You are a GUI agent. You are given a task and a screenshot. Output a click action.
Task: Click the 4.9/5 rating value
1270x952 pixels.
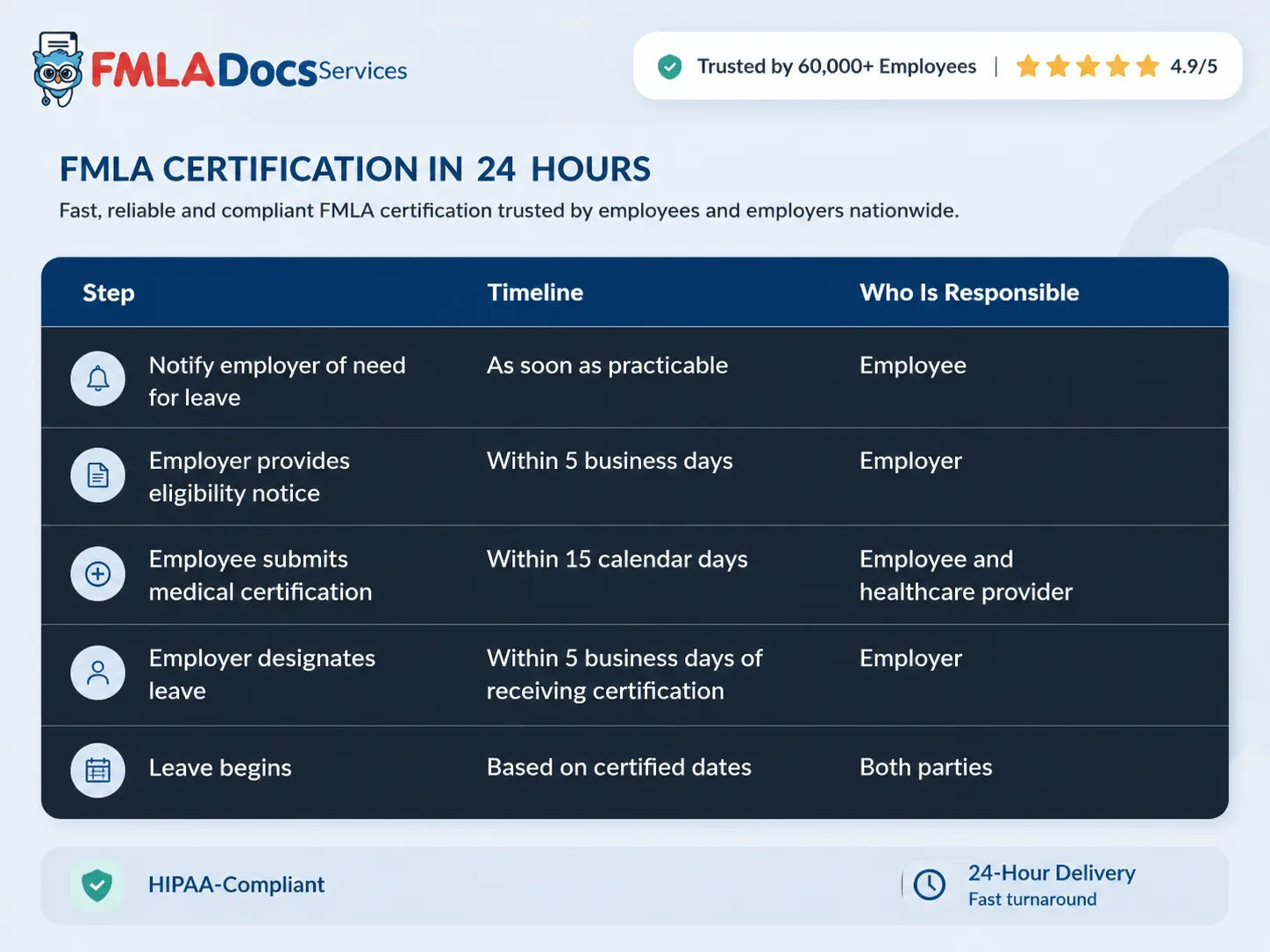(x=1194, y=67)
